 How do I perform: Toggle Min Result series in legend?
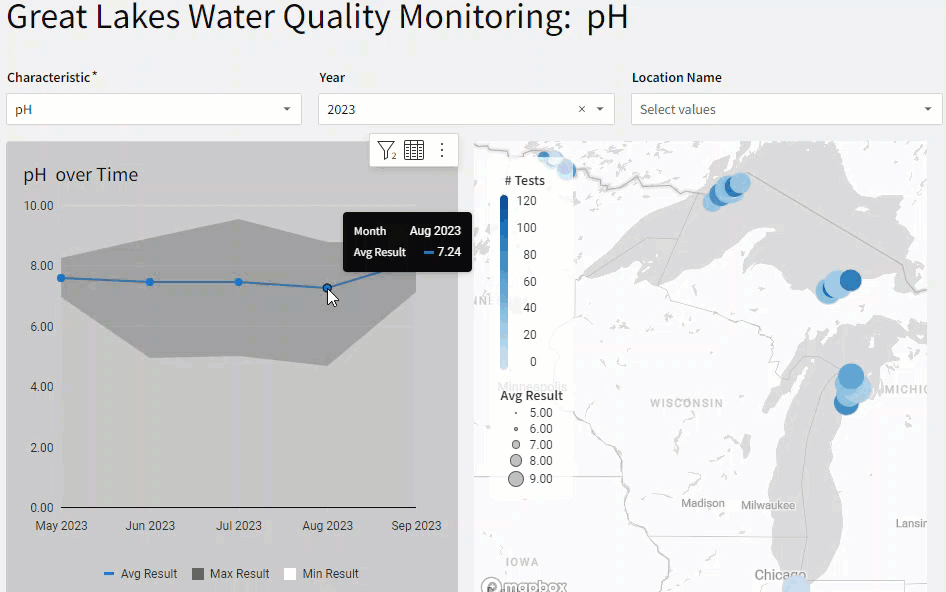321,574
